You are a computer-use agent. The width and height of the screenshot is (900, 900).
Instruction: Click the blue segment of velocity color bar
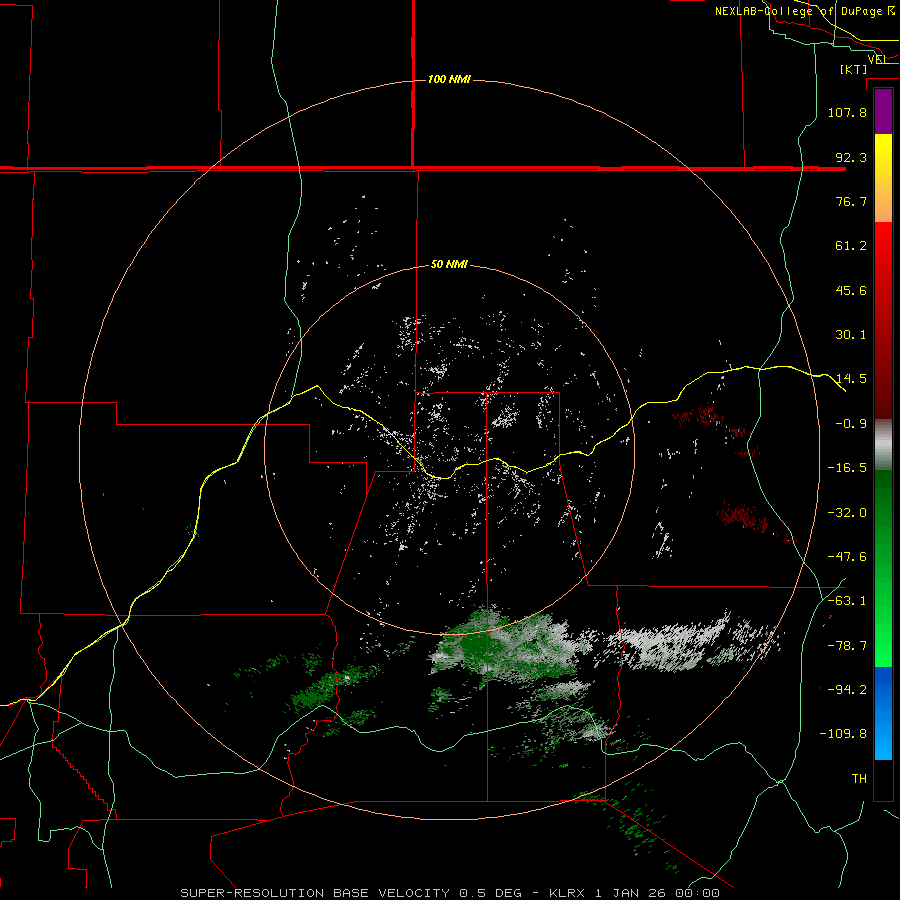click(883, 713)
